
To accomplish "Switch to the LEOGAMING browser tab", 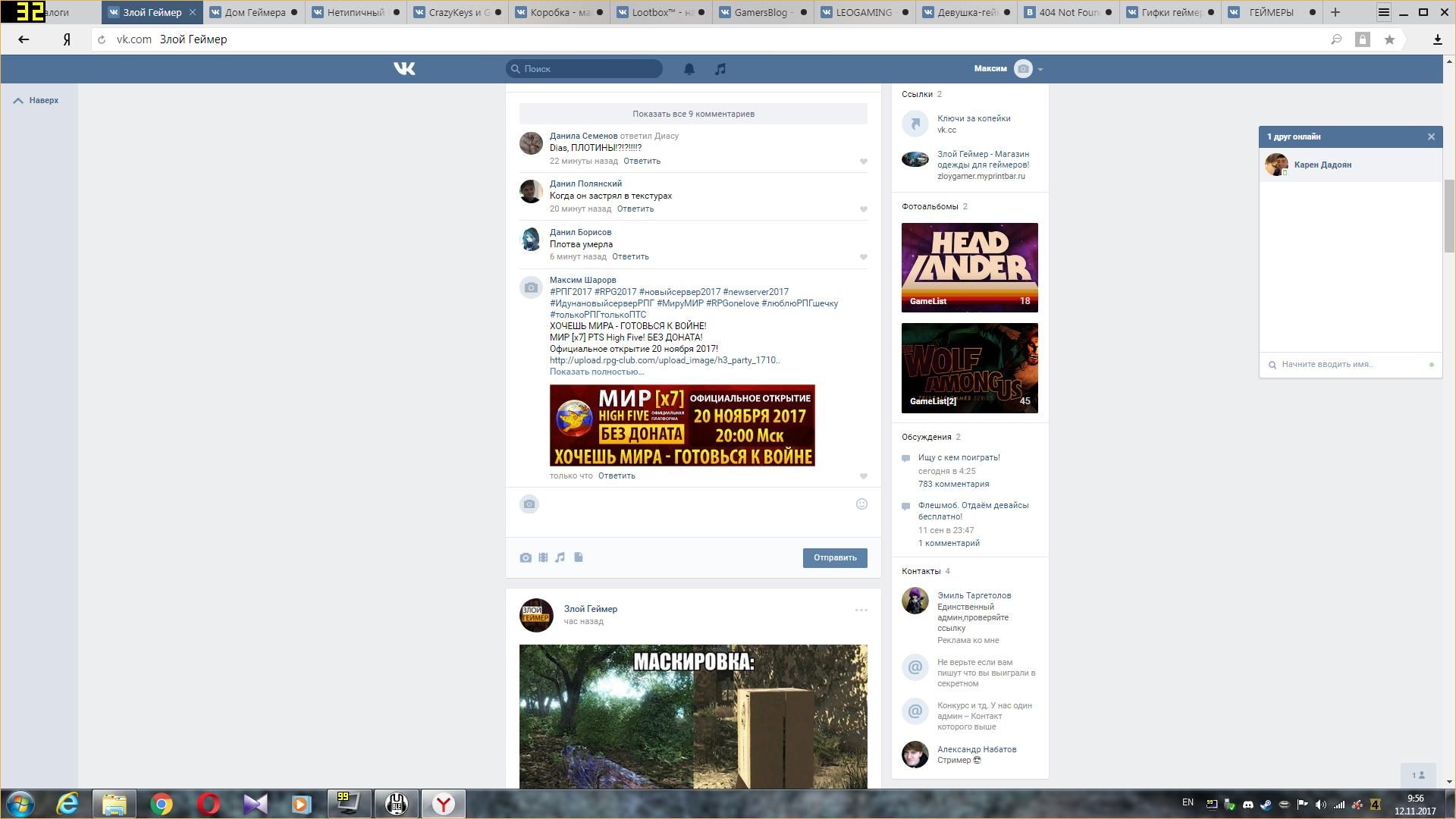I will 863,12.
